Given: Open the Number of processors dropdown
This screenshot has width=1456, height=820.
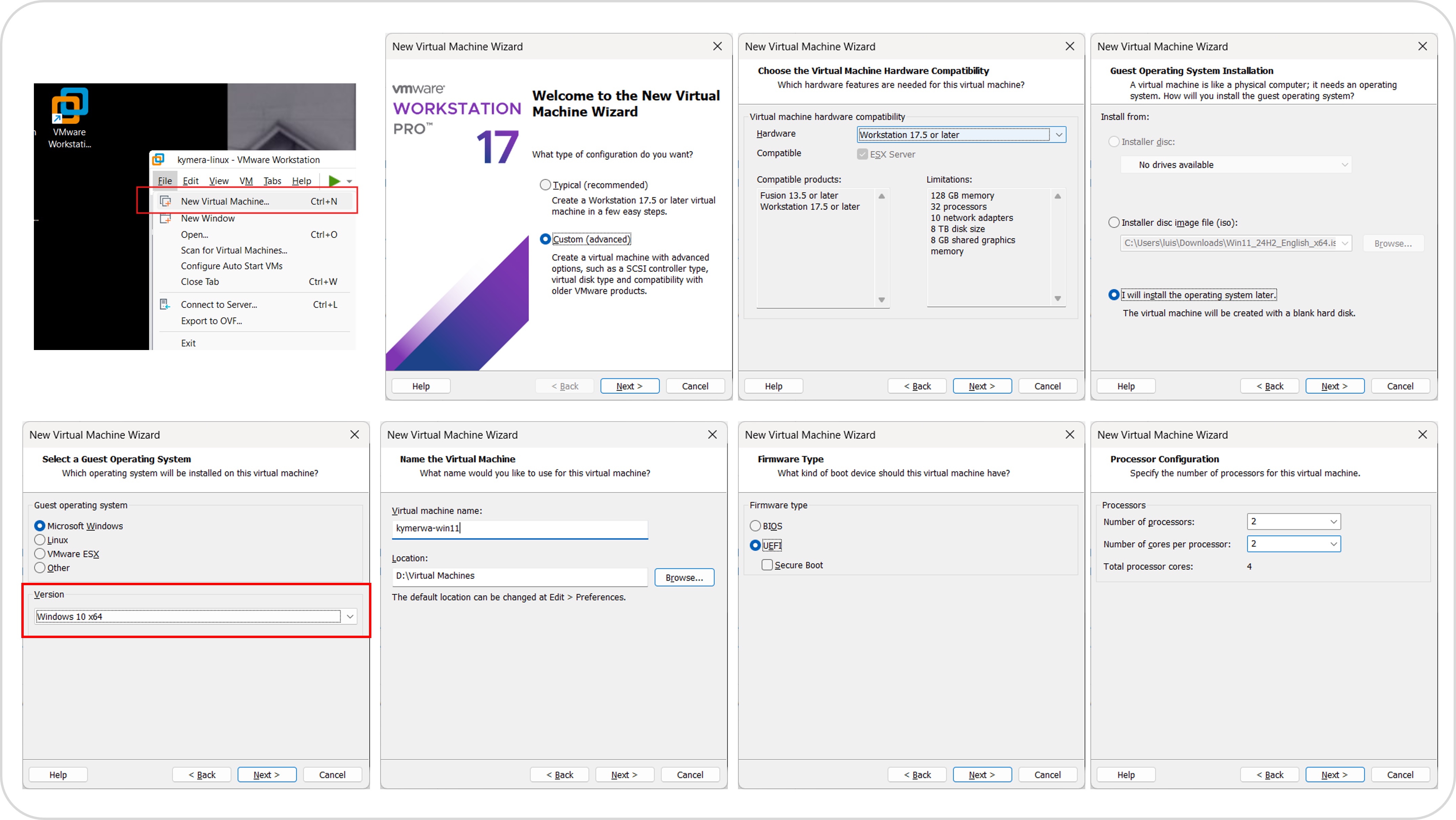Looking at the screenshot, I should pyautogui.click(x=1294, y=521).
